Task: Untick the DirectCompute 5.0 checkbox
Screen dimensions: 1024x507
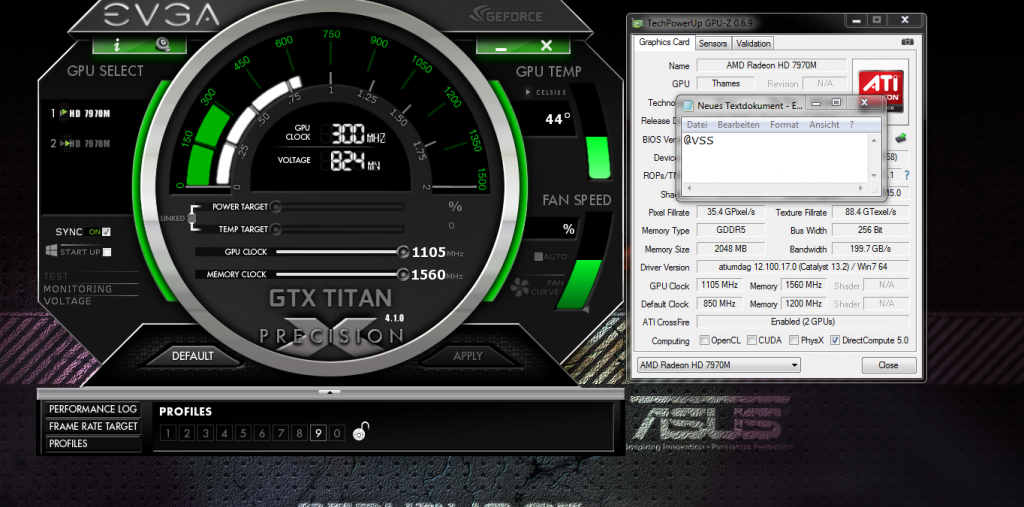Action: 835,340
